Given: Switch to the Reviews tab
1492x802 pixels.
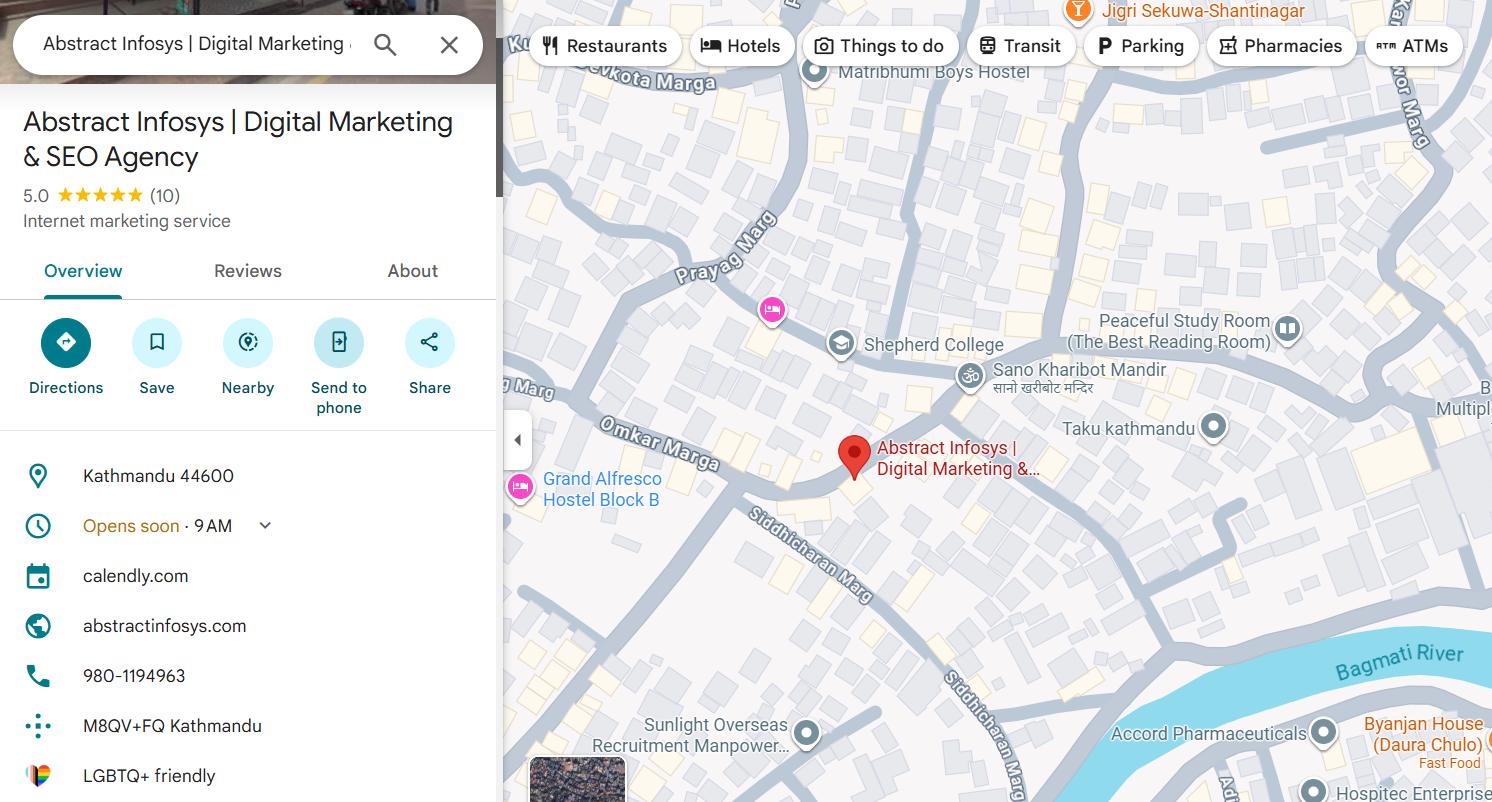Looking at the screenshot, I should tap(248, 271).
